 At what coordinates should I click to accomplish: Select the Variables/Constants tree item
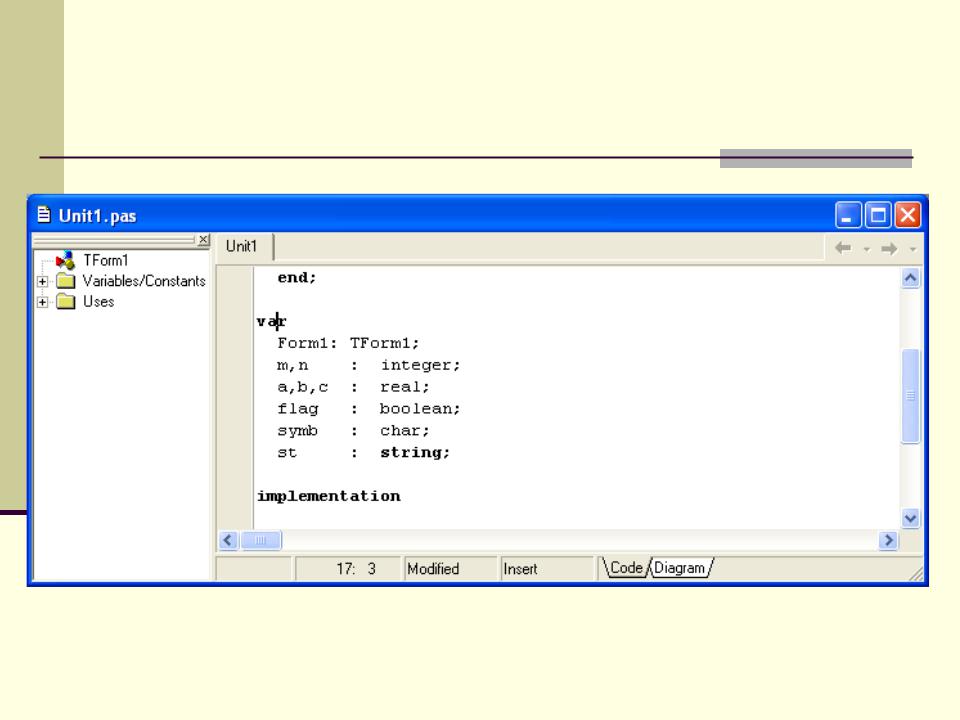pos(144,281)
